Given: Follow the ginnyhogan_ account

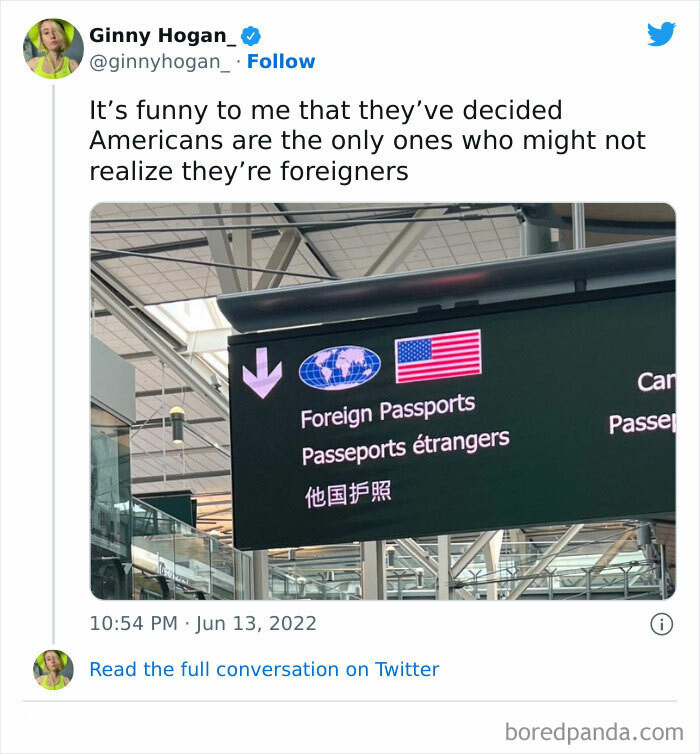Looking at the screenshot, I should click(281, 61).
